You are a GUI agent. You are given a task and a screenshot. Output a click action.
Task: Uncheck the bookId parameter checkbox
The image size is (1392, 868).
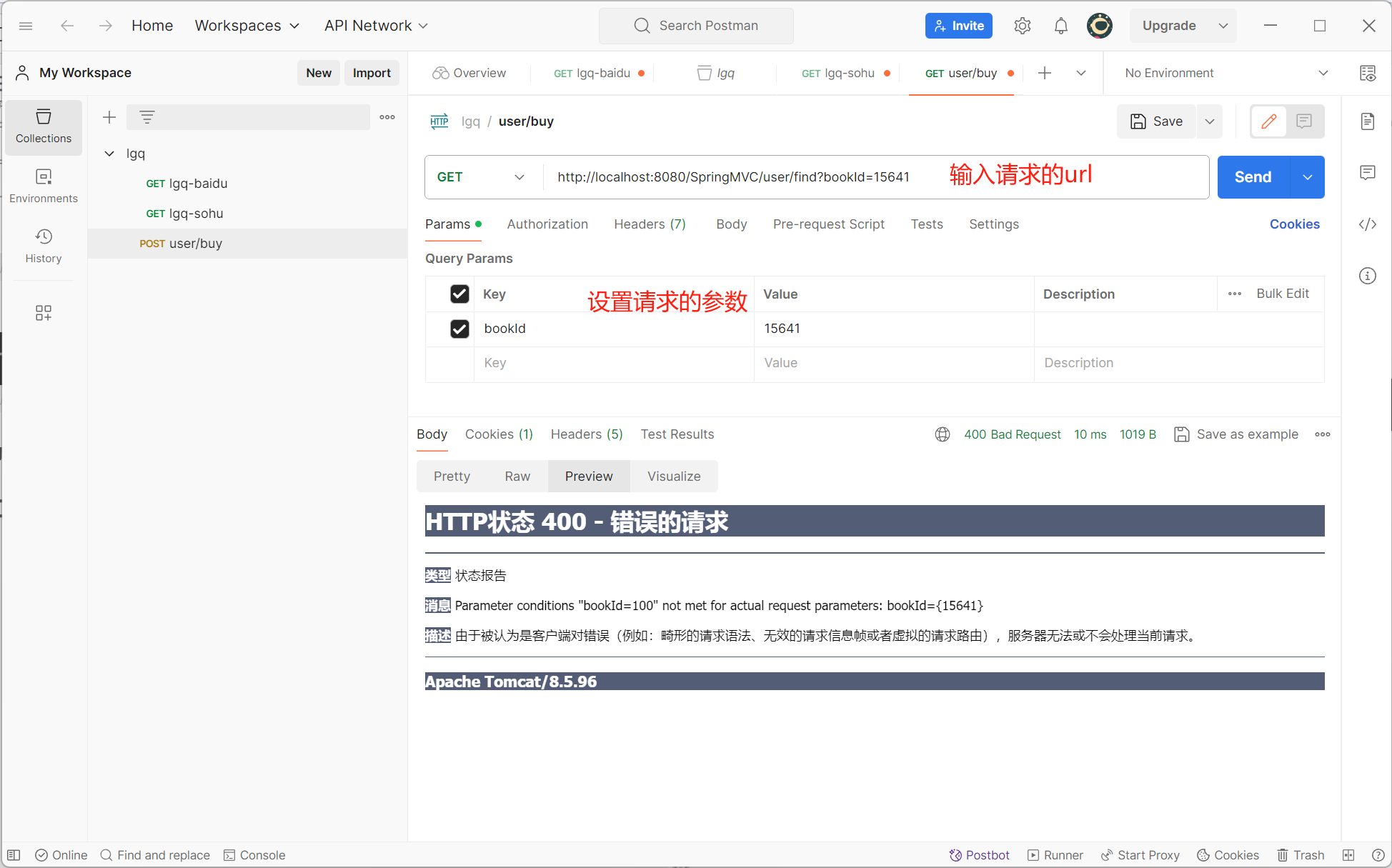(459, 329)
